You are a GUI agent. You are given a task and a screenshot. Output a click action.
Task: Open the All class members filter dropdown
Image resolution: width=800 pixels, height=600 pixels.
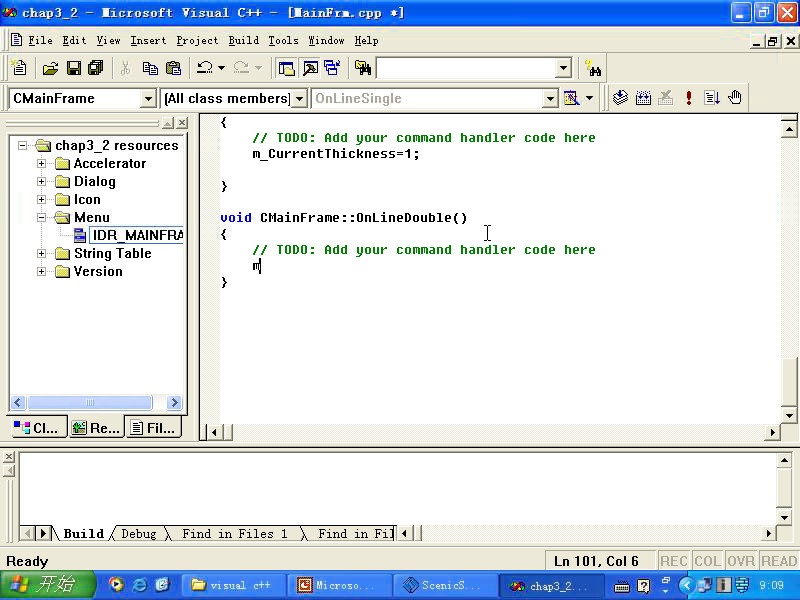(299, 98)
